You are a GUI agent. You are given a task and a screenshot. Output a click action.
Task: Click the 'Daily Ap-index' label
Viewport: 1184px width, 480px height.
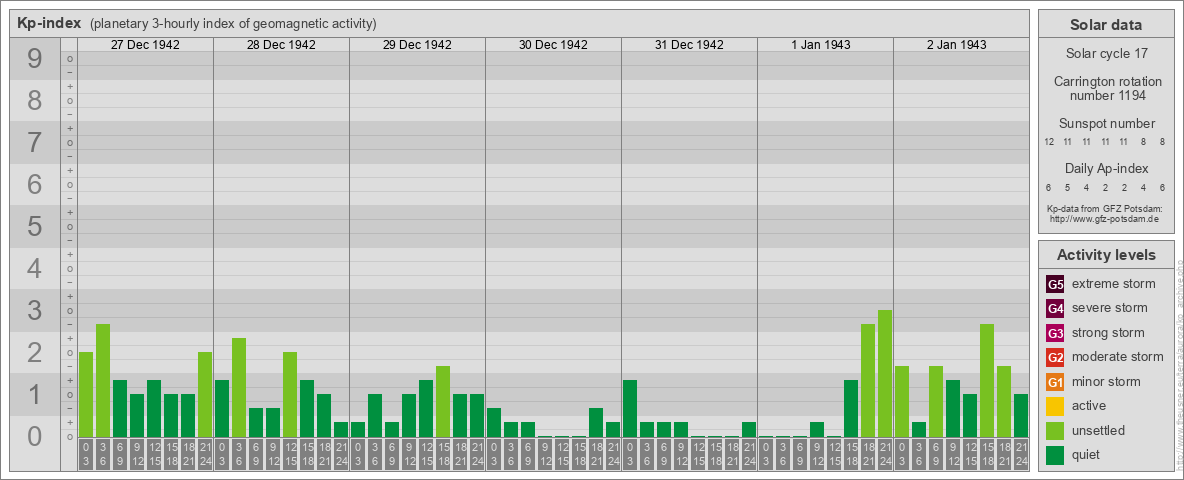tap(1106, 168)
